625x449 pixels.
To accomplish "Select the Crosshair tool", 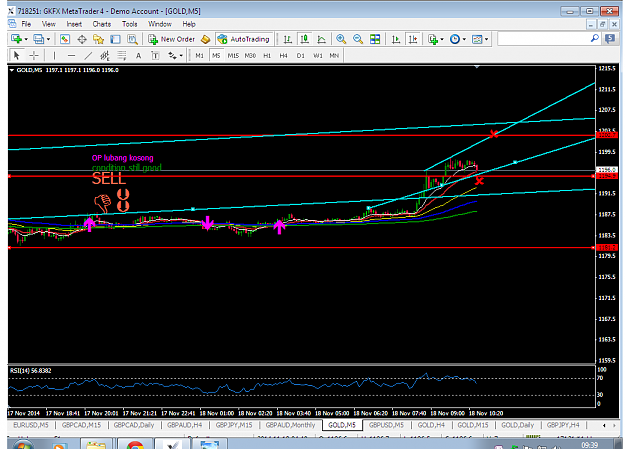I will (x=34, y=56).
